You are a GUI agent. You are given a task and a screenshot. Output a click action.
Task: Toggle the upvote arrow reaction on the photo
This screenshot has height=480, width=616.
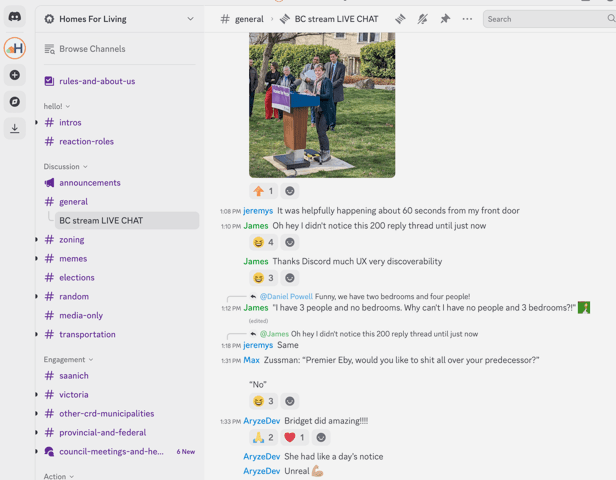tap(263, 191)
